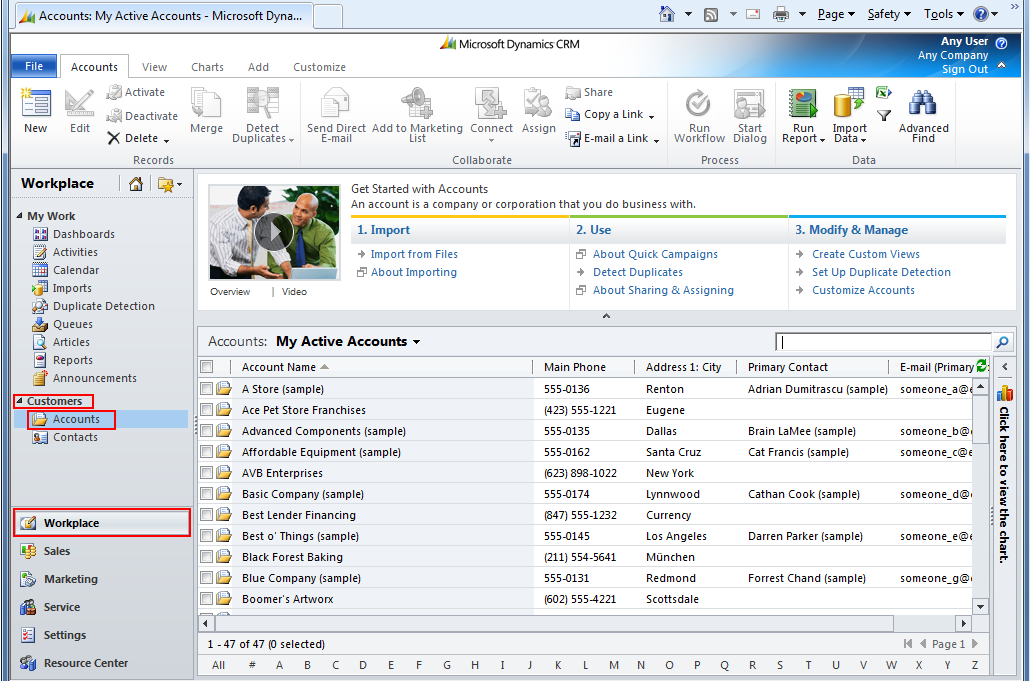
Task: Open the My Active Accounts view dropdown
Action: (x=416, y=342)
